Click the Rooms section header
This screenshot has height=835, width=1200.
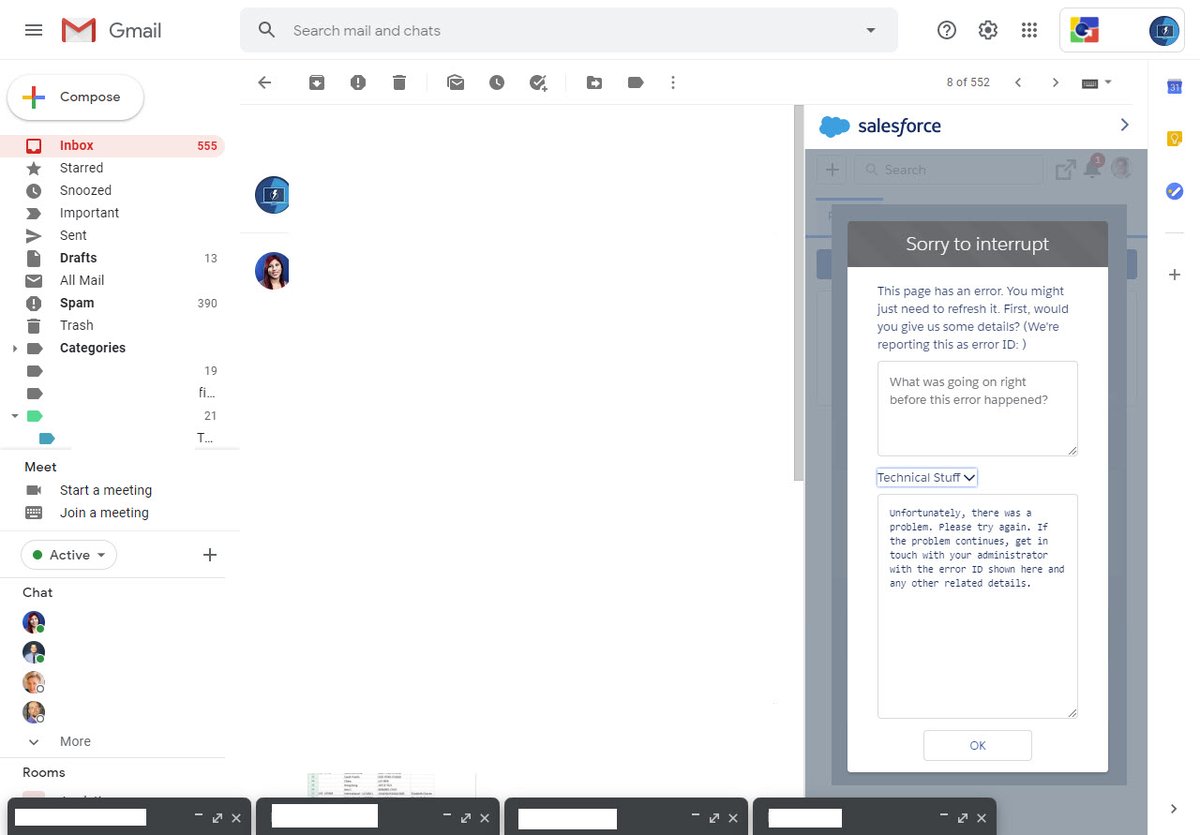[x=44, y=772]
